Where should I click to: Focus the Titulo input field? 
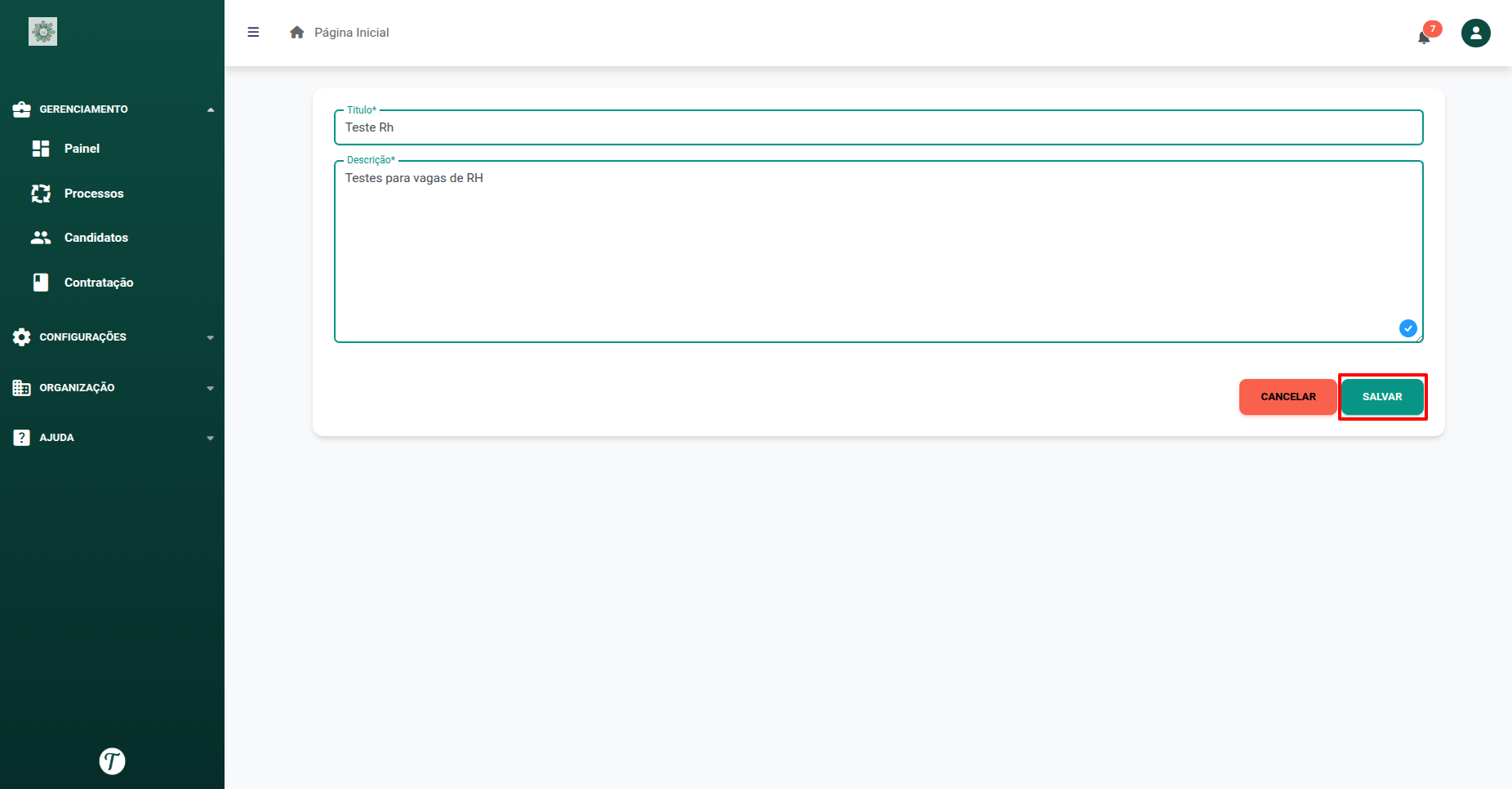coord(878,128)
